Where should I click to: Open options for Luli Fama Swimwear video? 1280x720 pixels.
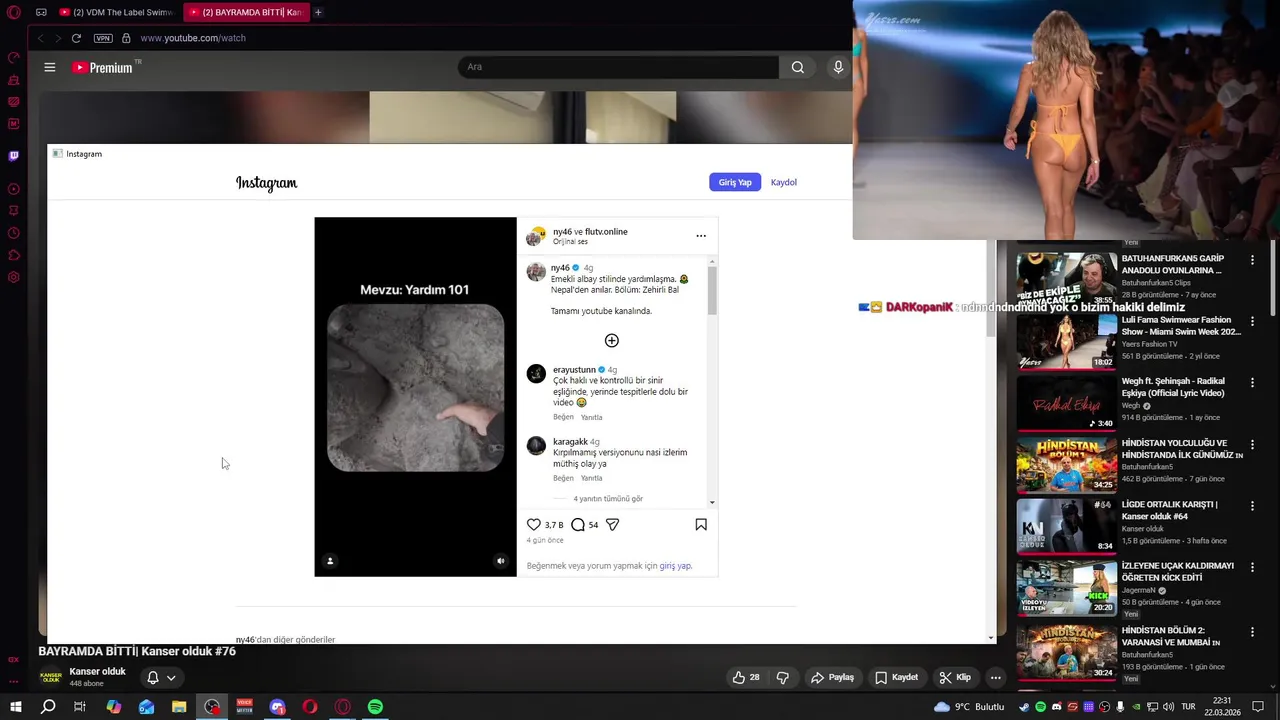[1252, 321]
